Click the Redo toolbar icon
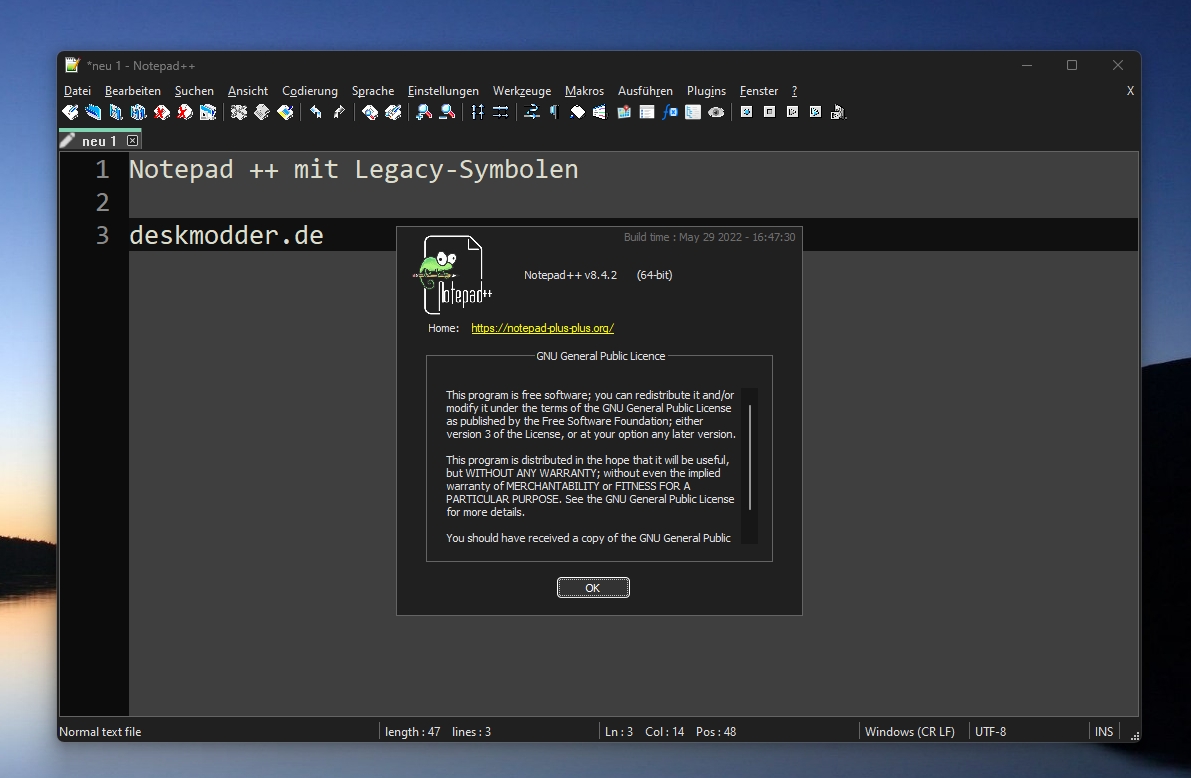Image resolution: width=1191 pixels, height=778 pixels. point(339,112)
